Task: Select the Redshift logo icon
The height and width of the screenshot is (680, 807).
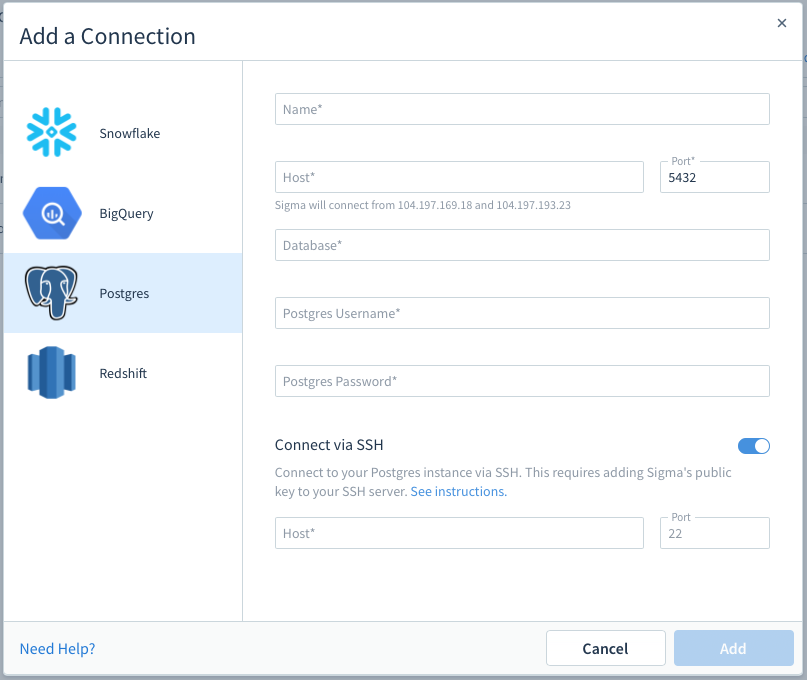Action: [51, 373]
